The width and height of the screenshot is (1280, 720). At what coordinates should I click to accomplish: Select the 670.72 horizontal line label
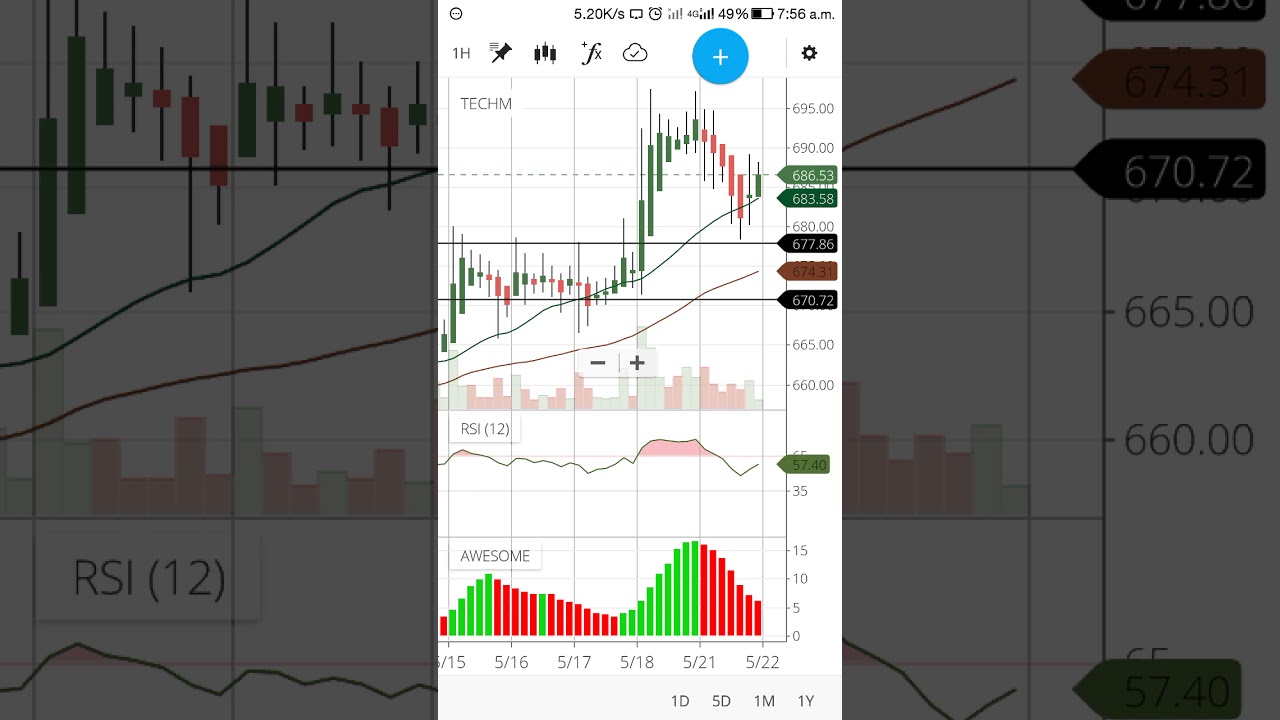pos(808,300)
